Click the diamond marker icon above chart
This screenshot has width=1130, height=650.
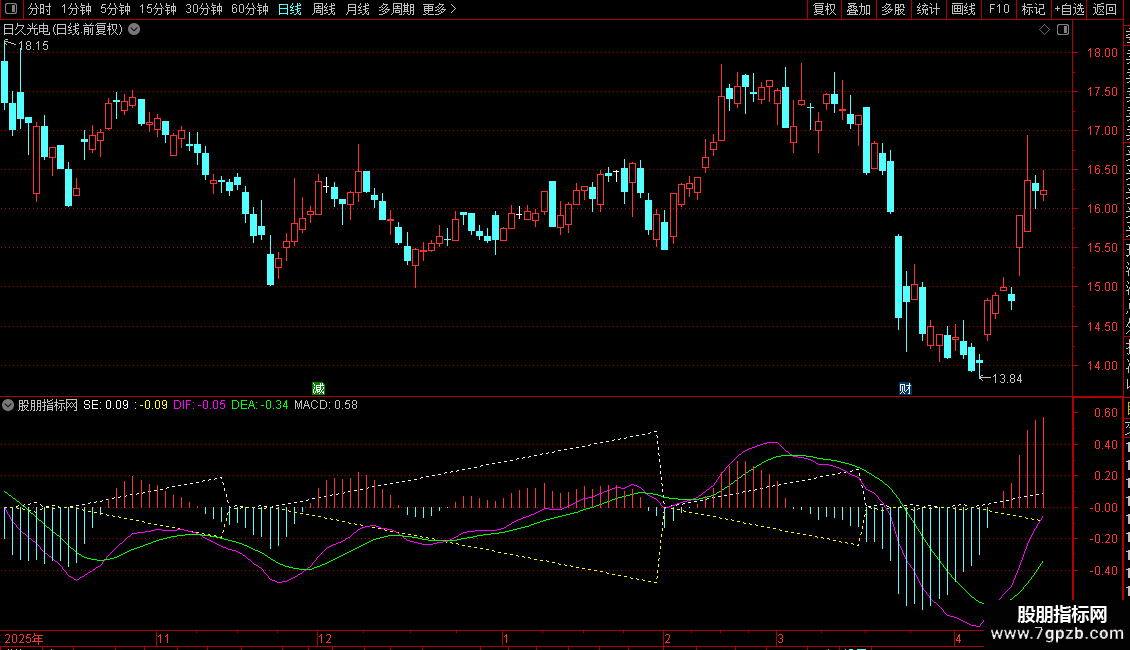(x=1044, y=30)
